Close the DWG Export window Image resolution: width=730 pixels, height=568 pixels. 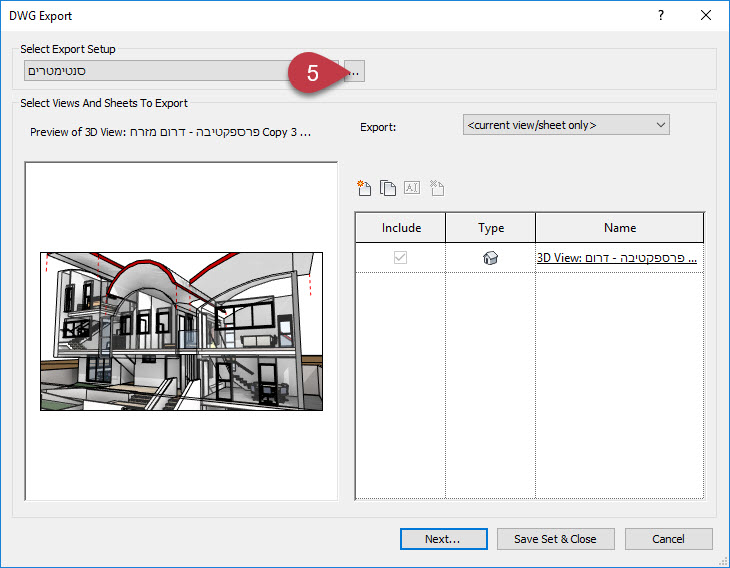(707, 16)
